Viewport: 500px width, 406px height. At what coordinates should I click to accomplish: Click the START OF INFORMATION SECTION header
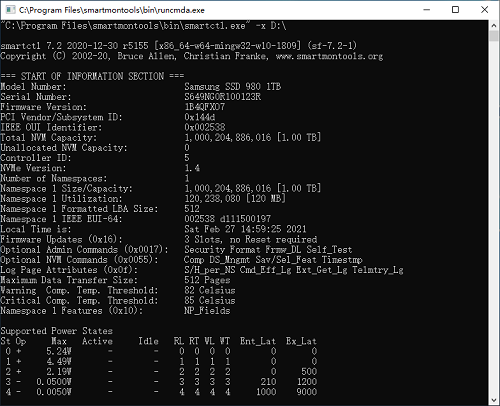tap(92, 76)
